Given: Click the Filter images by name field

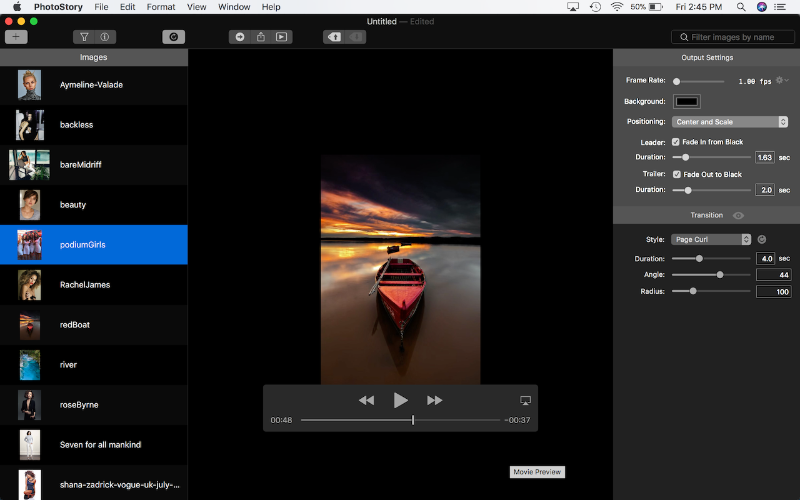Looking at the screenshot, I should click(733, 37).
